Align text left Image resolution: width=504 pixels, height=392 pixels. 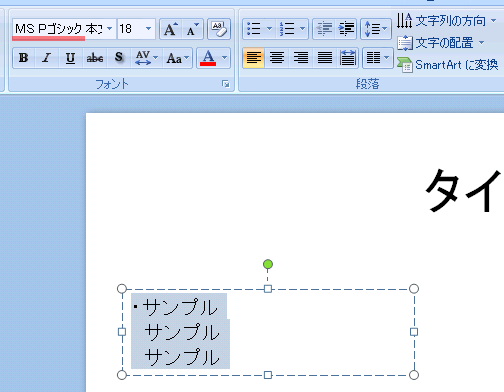[x=253, y=58]
